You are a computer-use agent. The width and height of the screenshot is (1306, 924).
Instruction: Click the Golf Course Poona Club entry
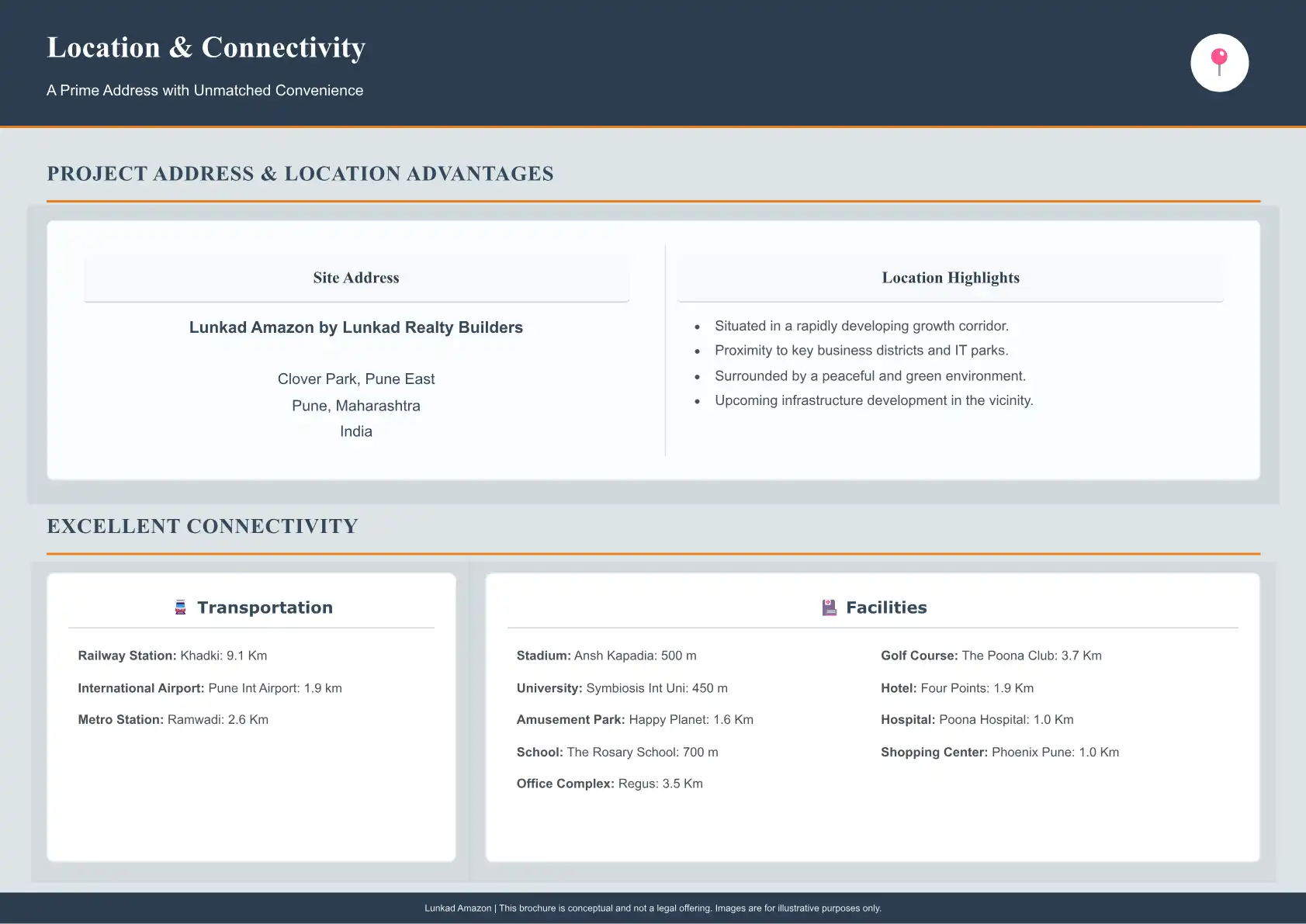click(991, 656)
